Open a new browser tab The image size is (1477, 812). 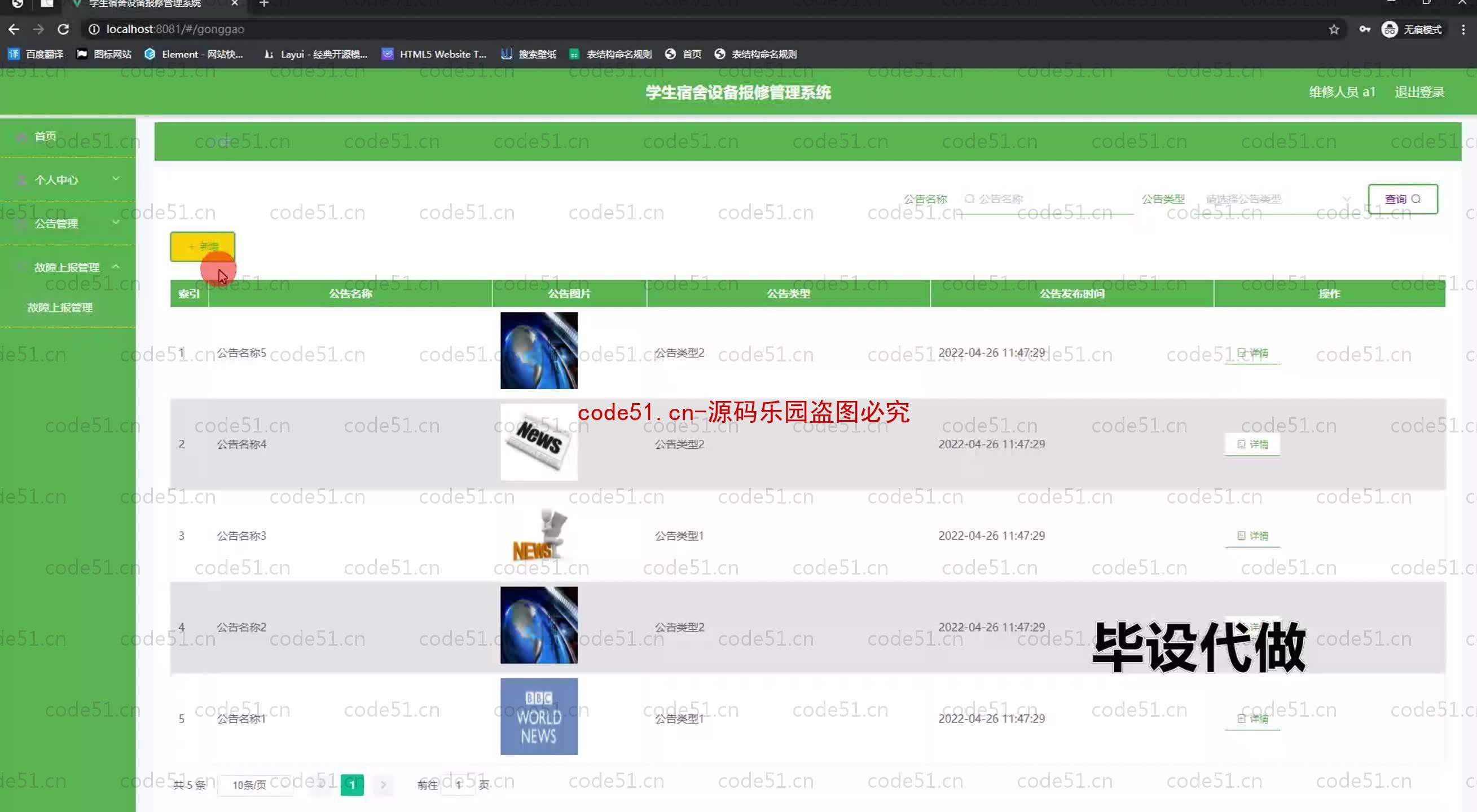264,4
